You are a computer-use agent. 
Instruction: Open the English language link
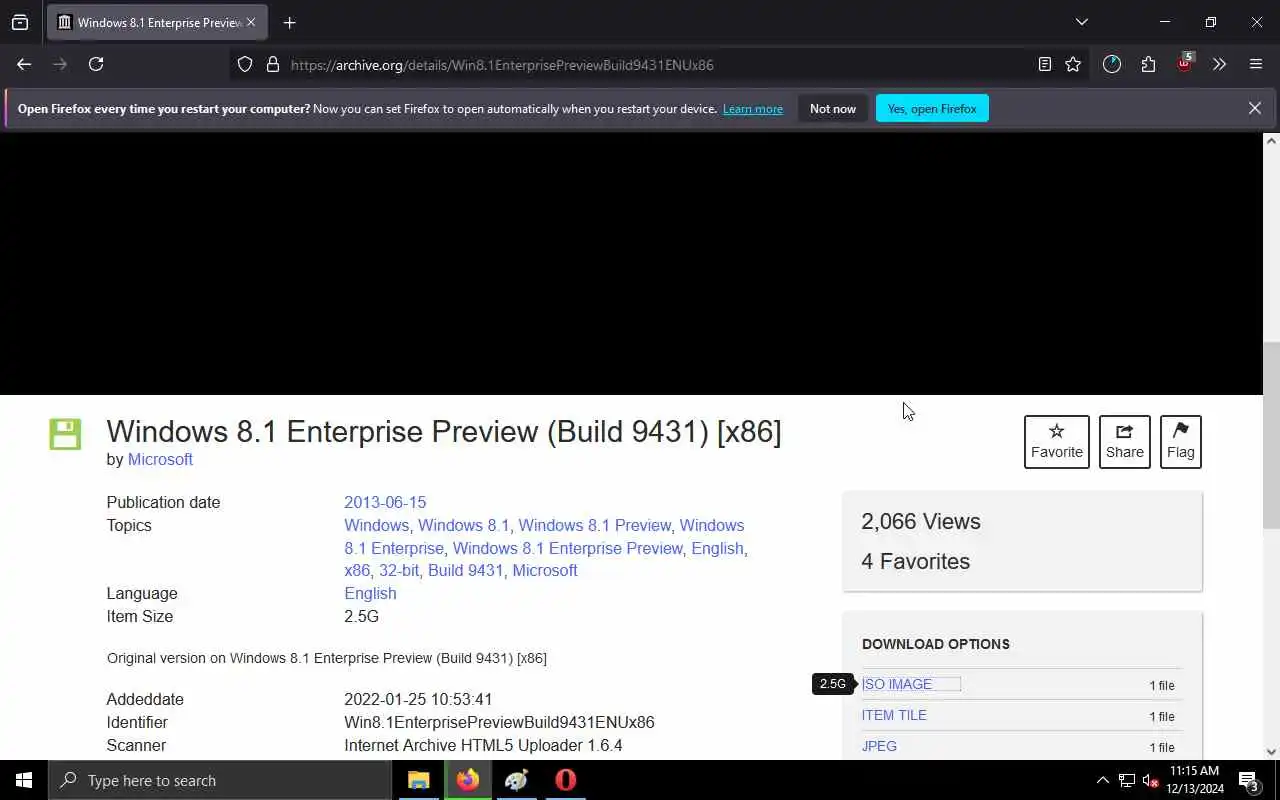click(x=370, y=593)
